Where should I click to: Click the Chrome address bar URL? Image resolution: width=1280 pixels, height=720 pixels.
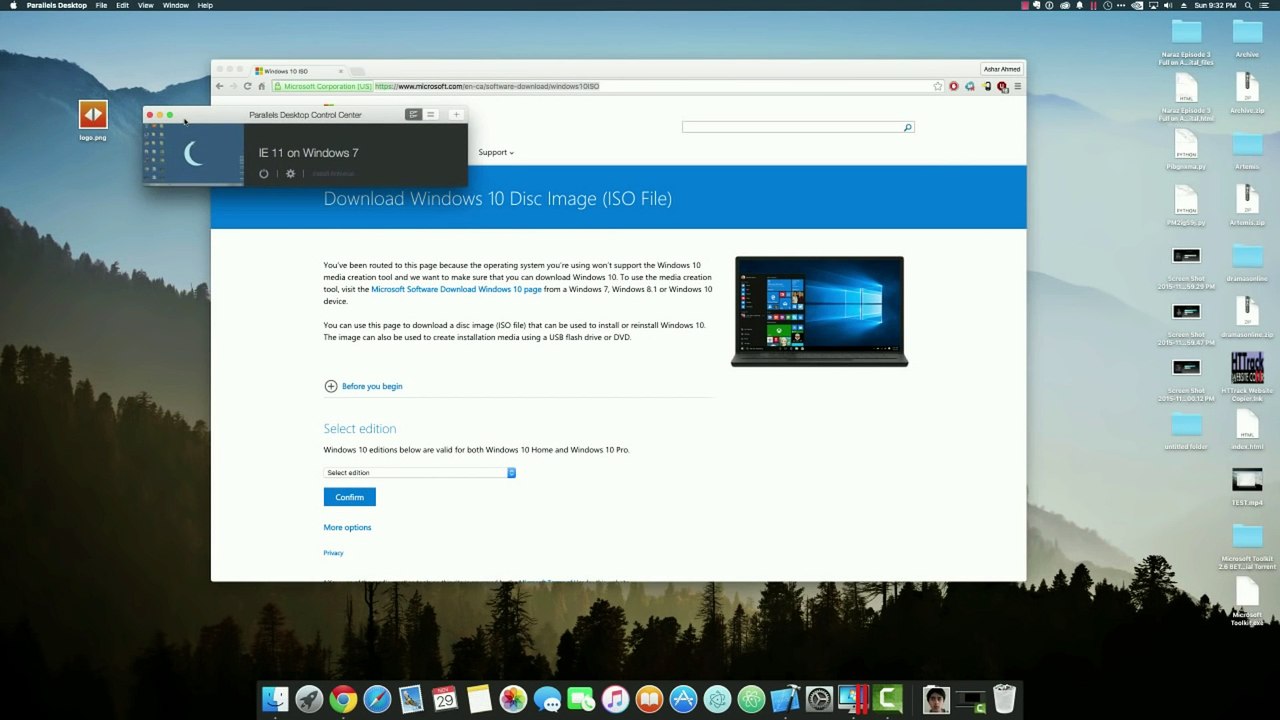[487, 87]
